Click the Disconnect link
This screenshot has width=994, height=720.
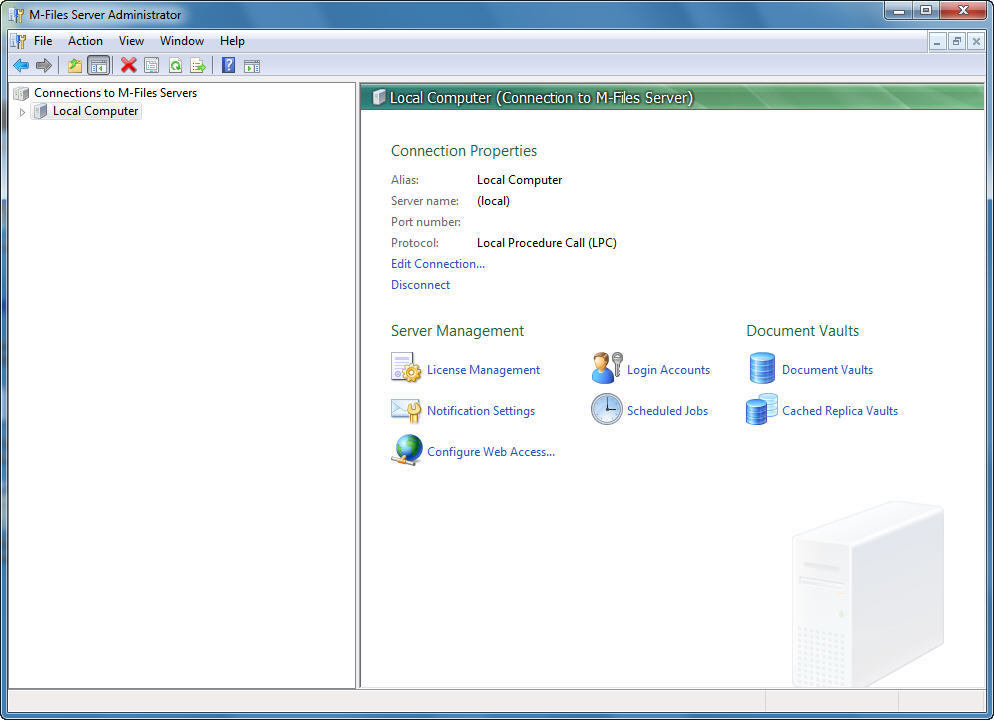click(420, 285)
